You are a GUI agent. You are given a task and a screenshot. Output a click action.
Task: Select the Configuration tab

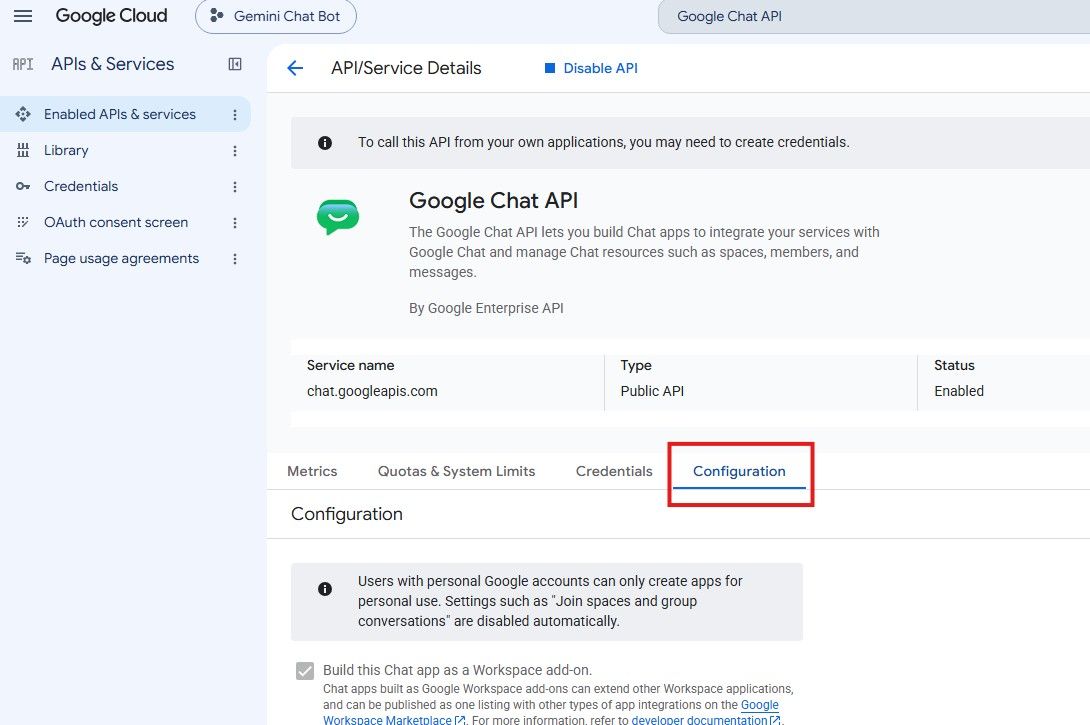740,471
